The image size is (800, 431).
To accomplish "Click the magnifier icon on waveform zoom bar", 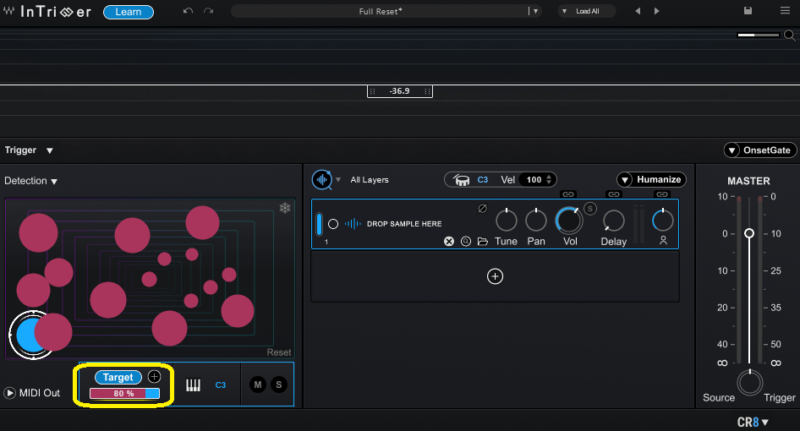I will tap(790, 35).
